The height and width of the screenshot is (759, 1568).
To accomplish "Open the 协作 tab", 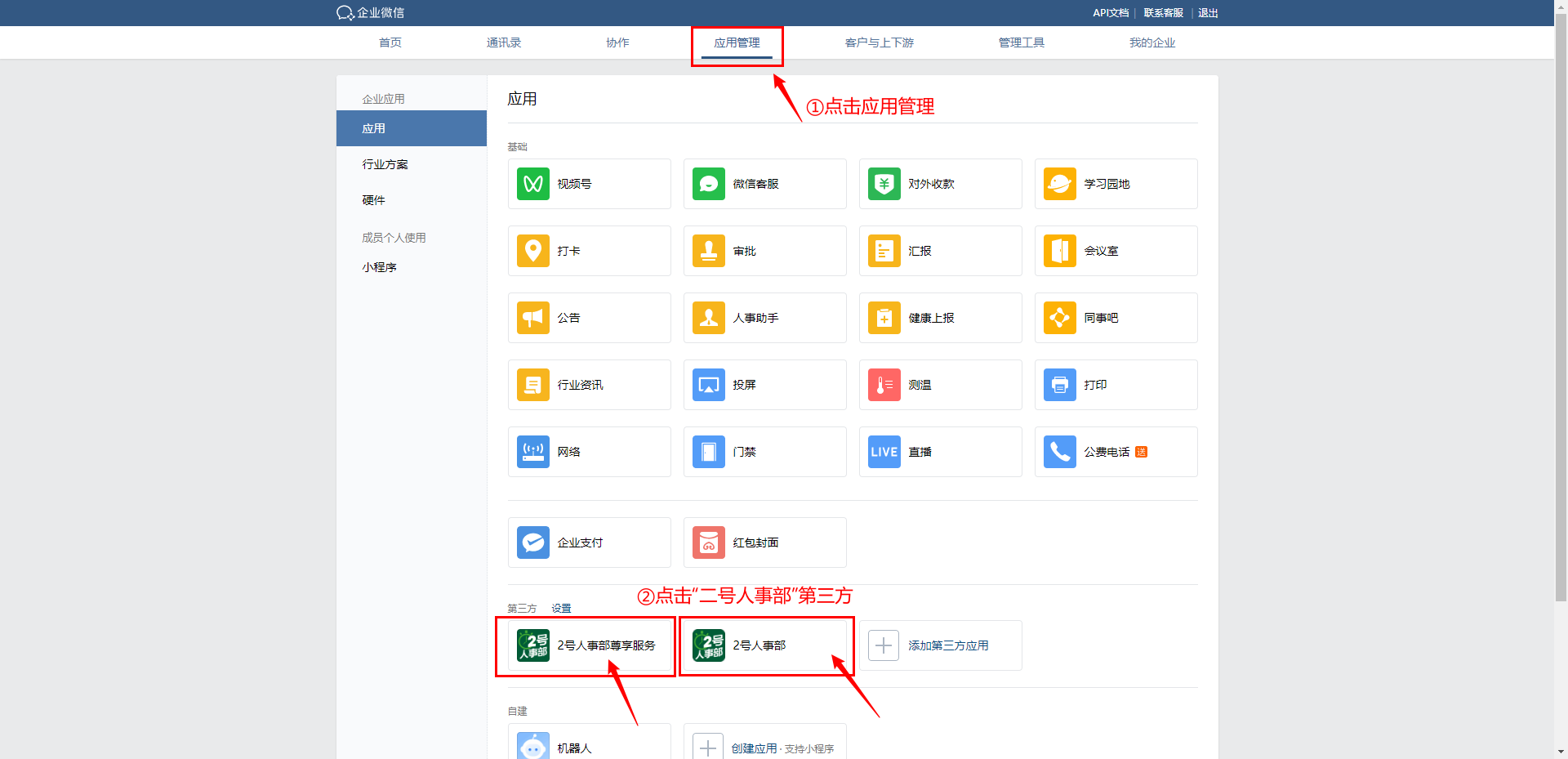I will [617, 42].
